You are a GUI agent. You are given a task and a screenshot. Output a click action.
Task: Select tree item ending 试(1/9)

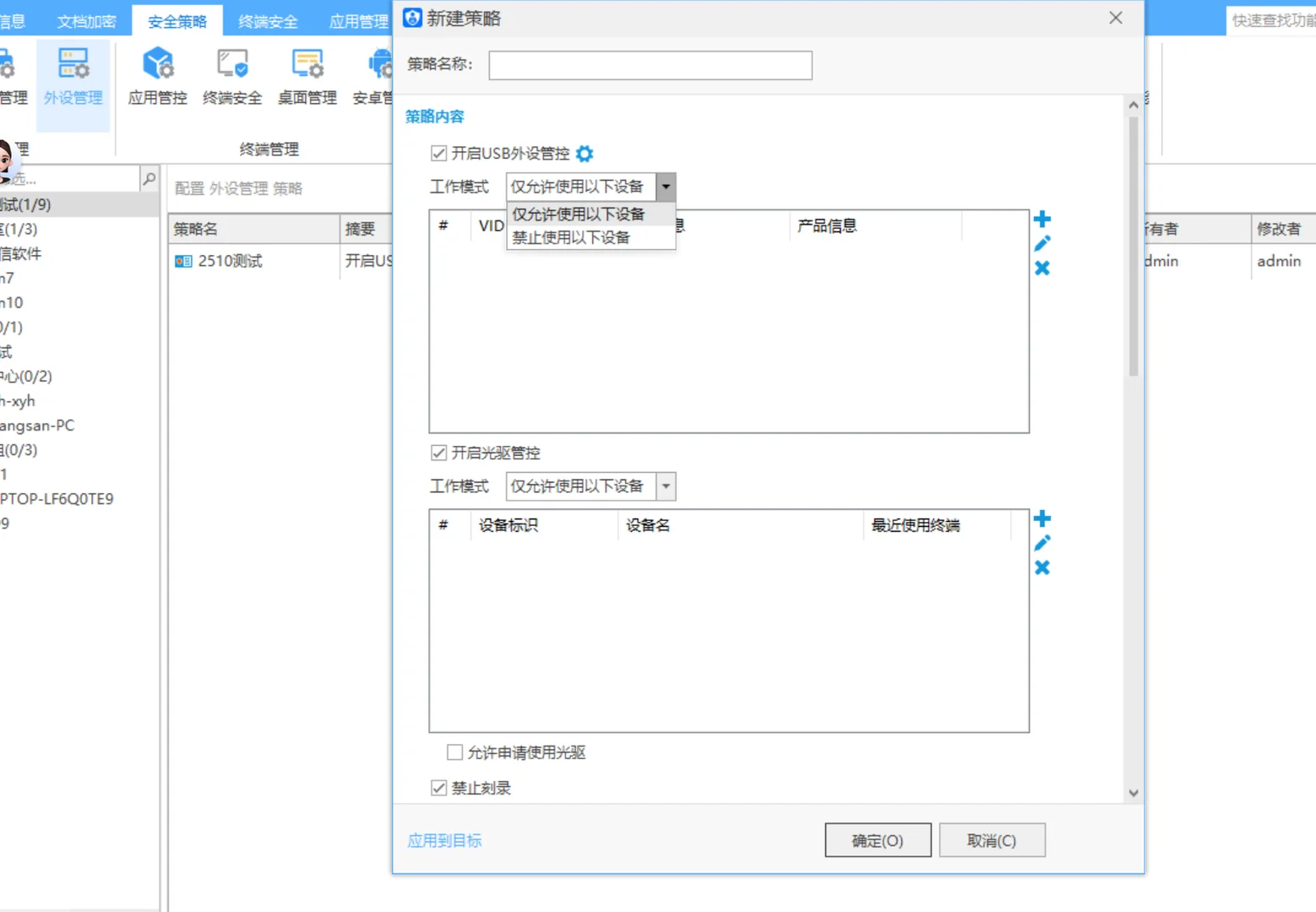(x=79, y=204)
